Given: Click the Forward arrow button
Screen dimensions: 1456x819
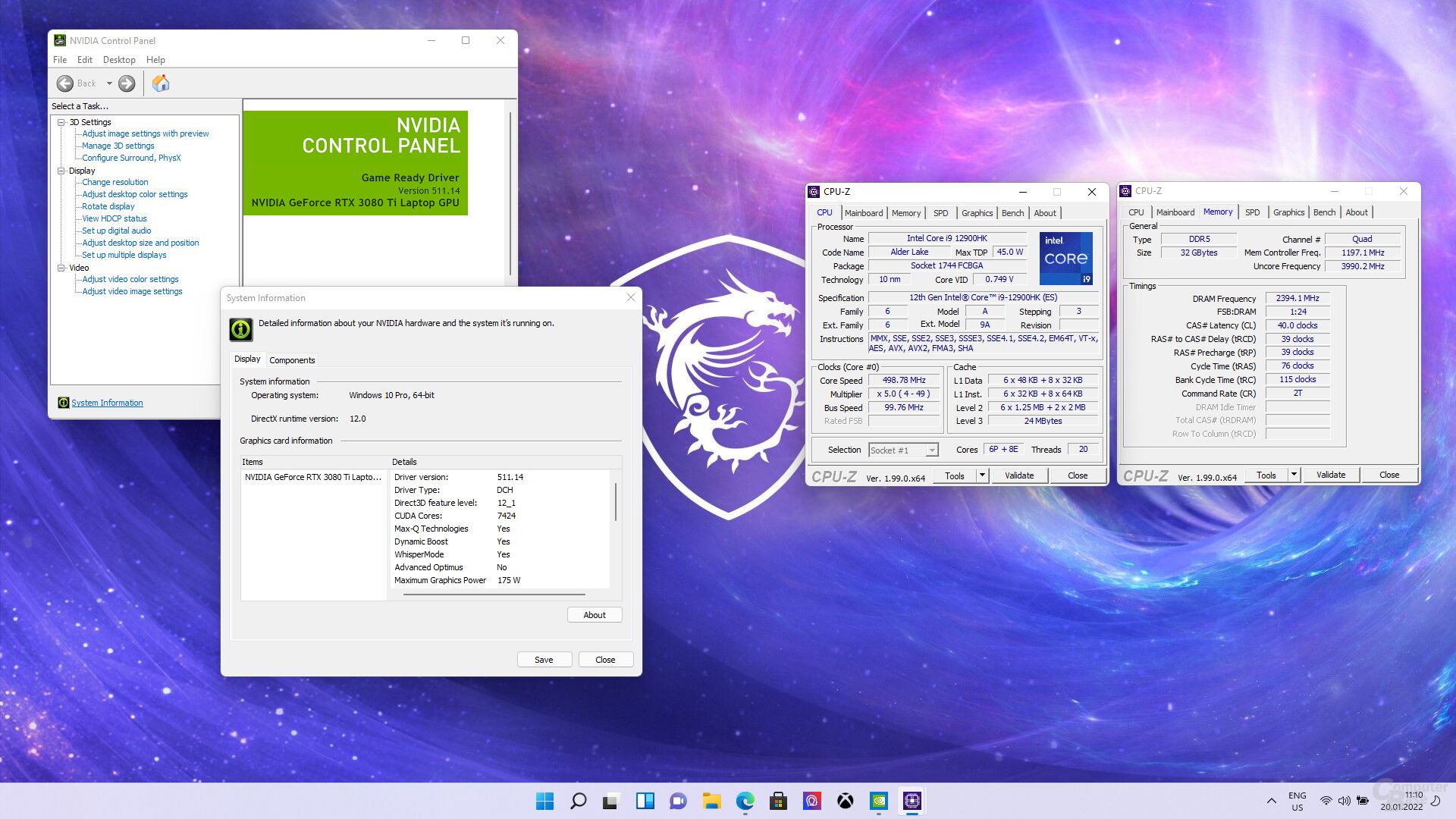Looking at the screenshot, I should click(x=127, y=83).
